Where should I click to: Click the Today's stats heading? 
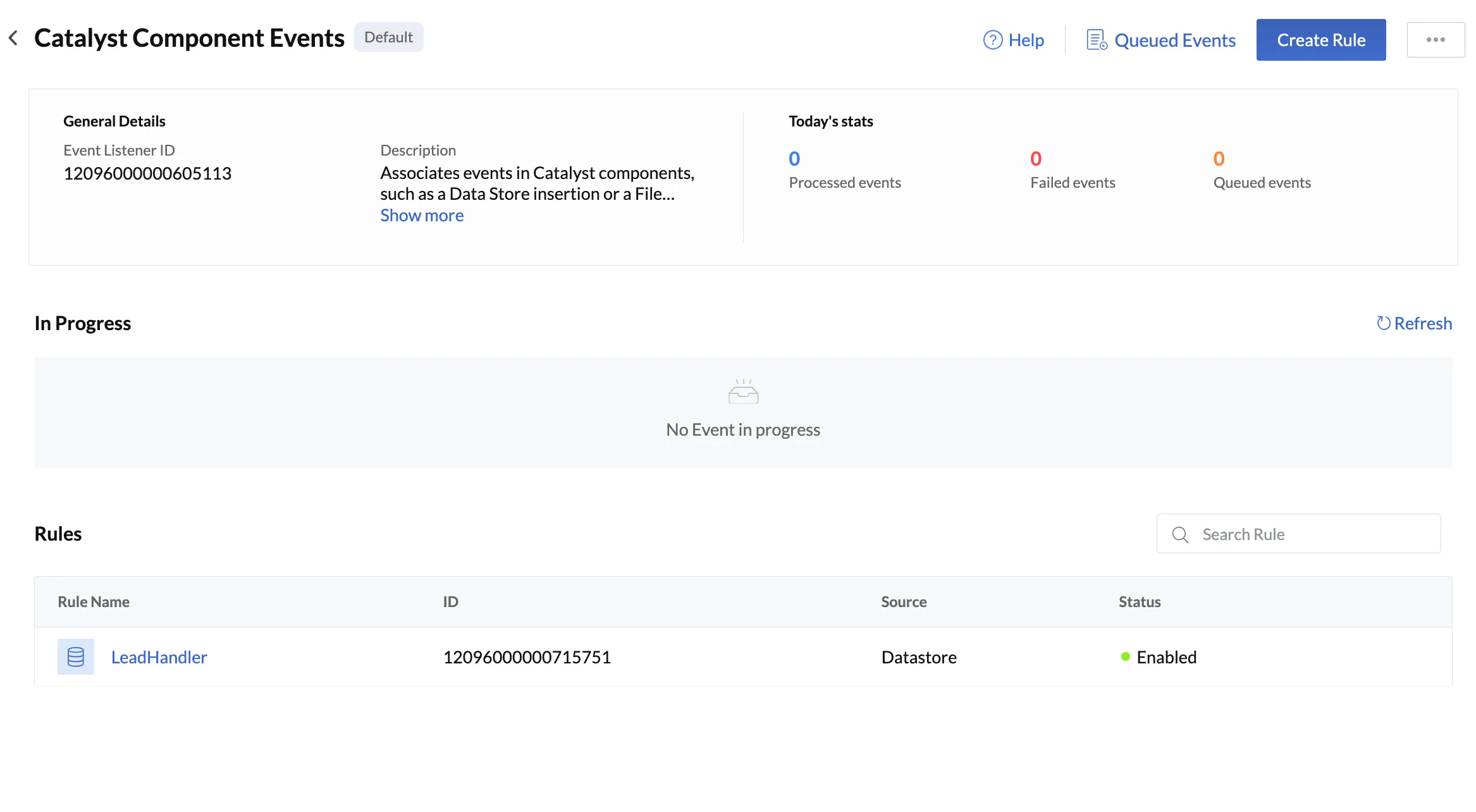pyautogui.click(x=831, y=121)
